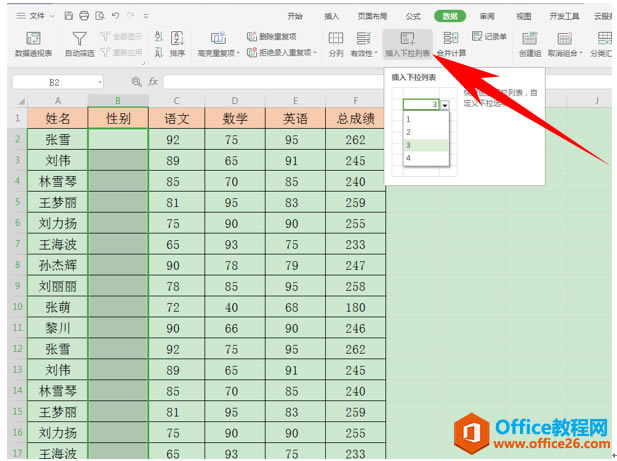Click the print icon in quick access bar
The width and height of the screenshot is (617, 461).
(x=83, y=16)
